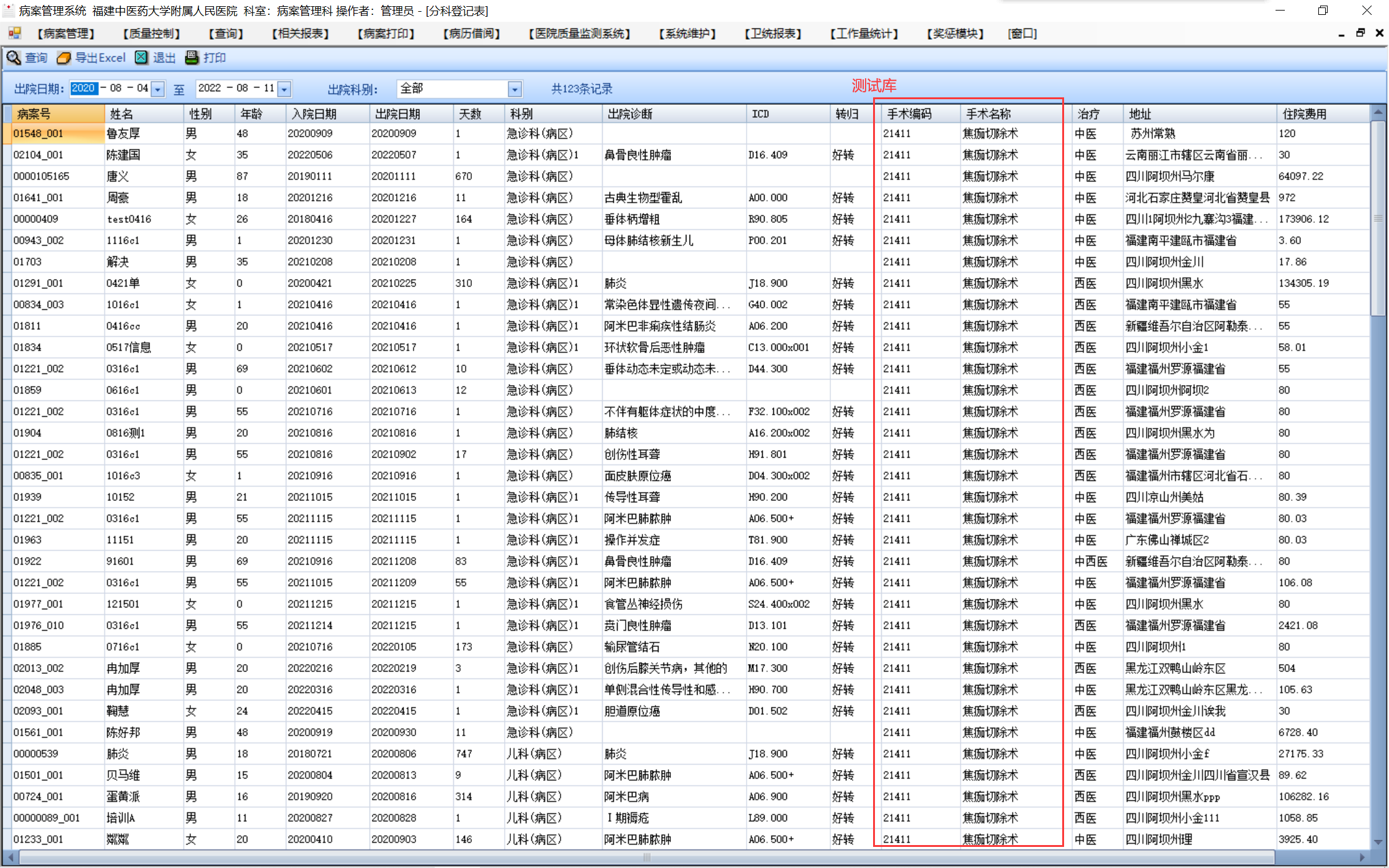
Task: Click the title bar application icon
Action: pos(9,11)
